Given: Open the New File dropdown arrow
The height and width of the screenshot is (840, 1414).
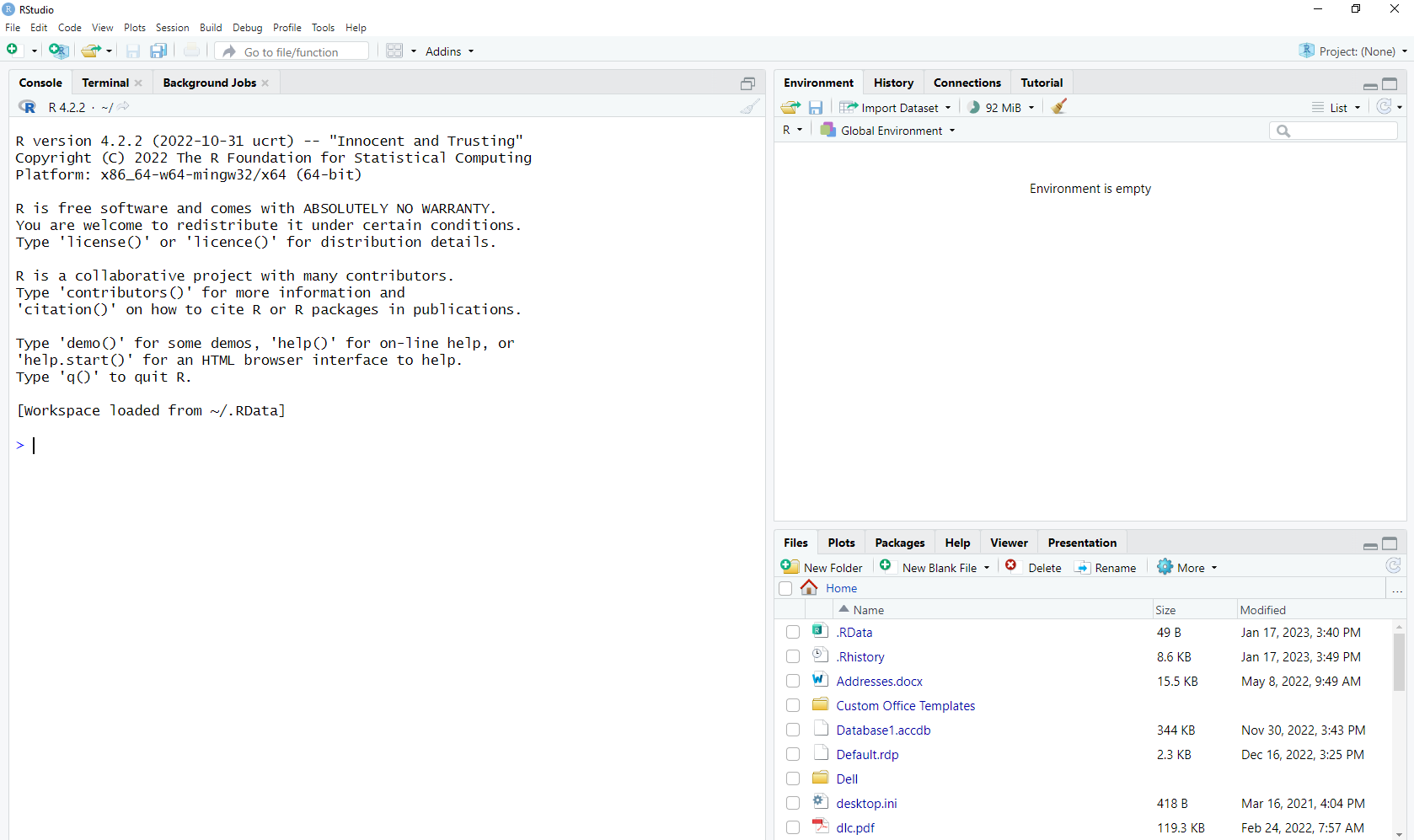Looking at the screenshot, I should 35,51.
